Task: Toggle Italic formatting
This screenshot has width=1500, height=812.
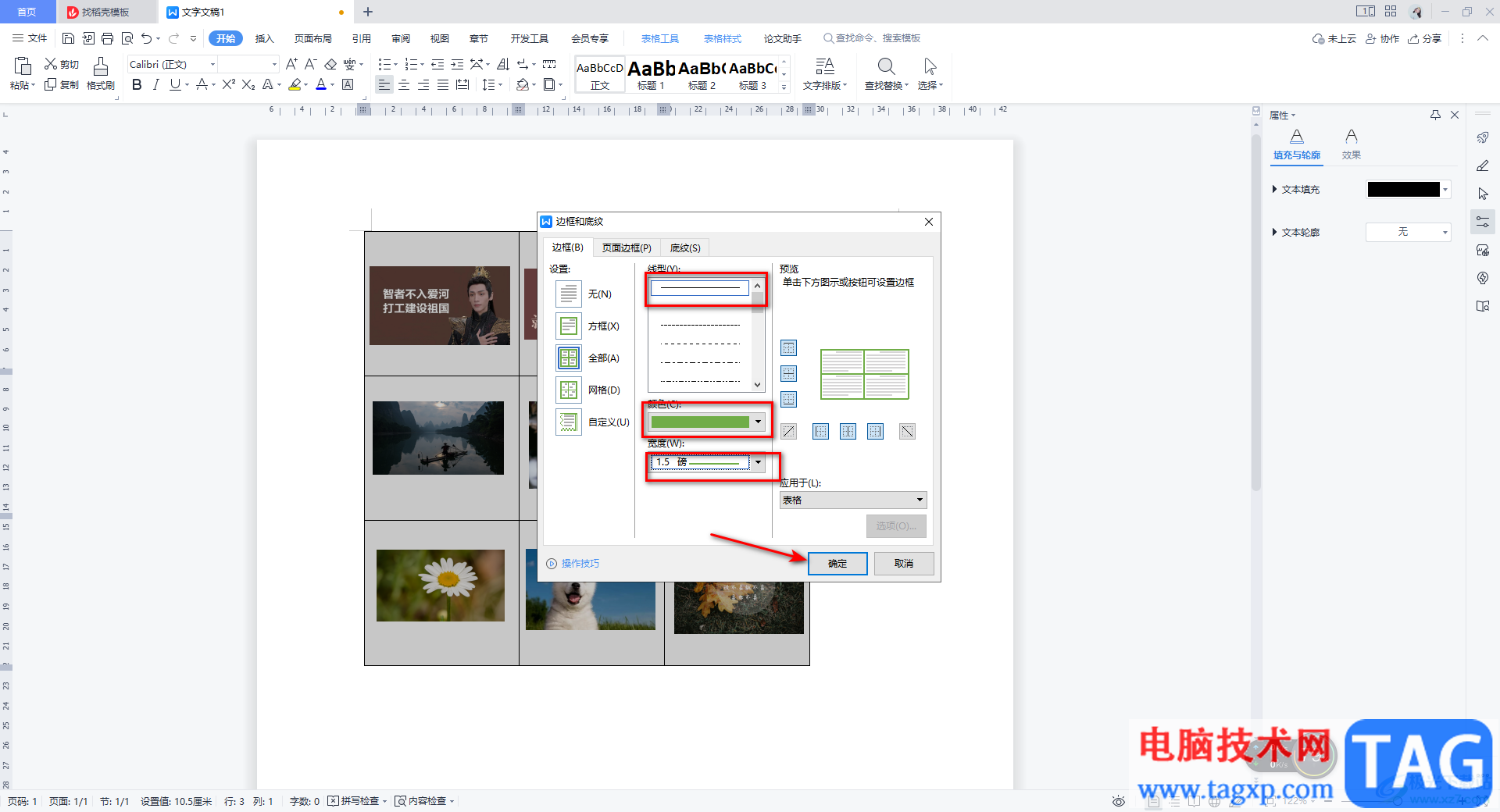Action: [155, 84]
